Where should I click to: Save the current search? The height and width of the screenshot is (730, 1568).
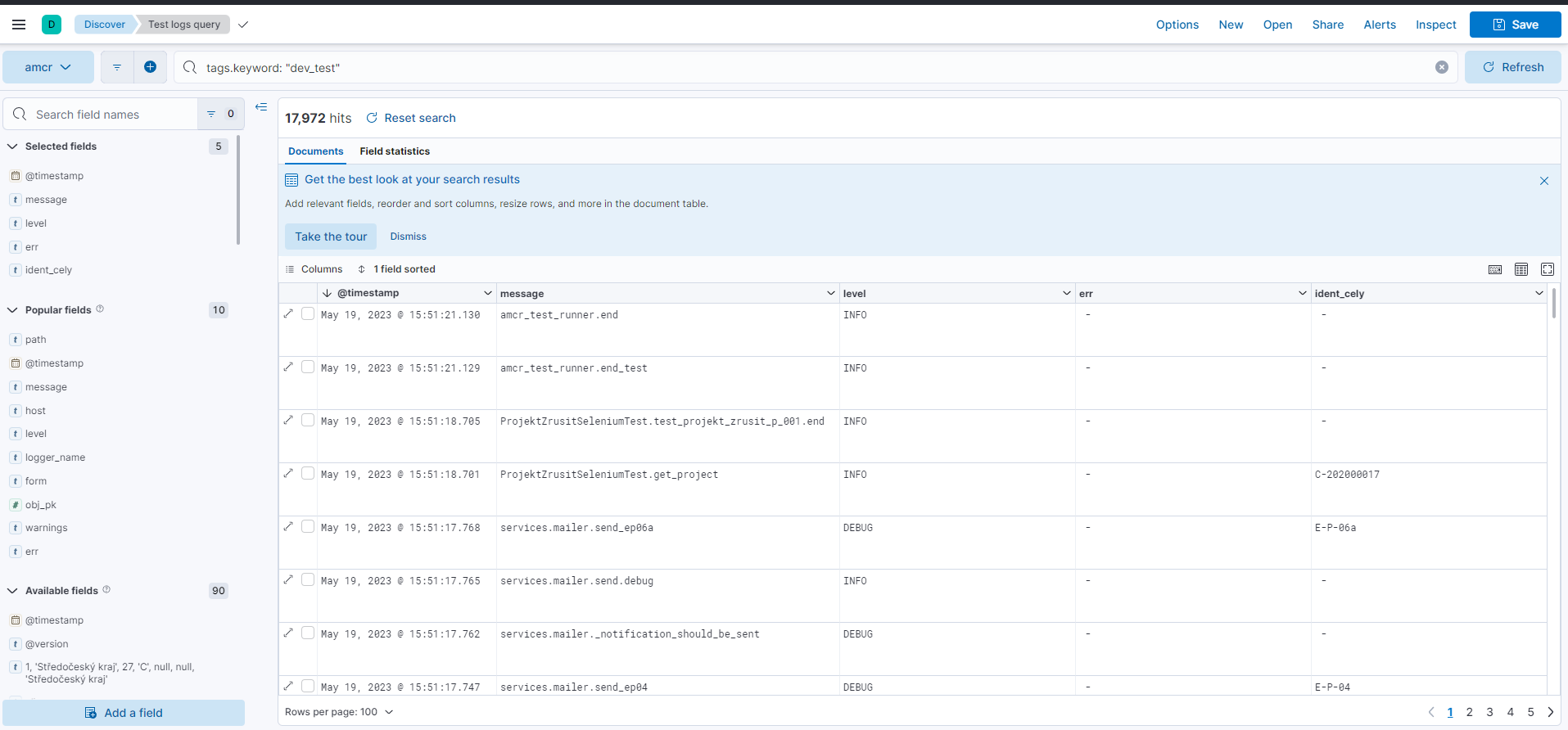point(1516,25)
